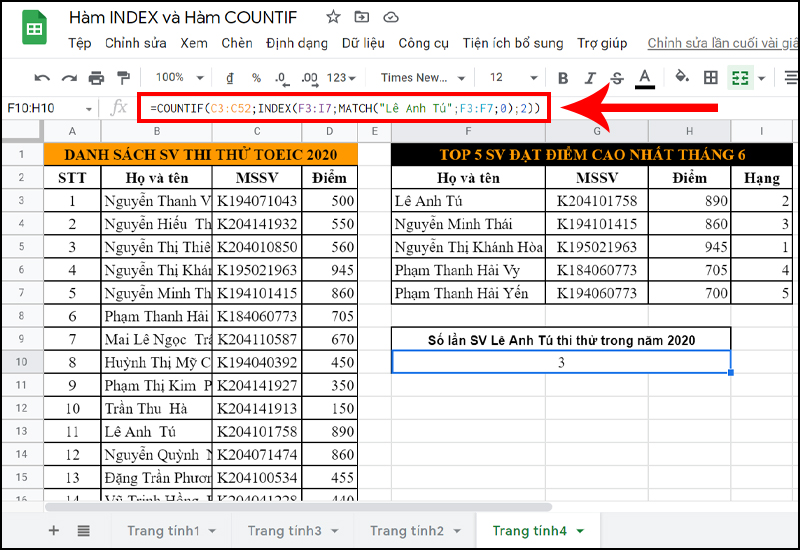Toggle bold formatting

[x=563, y=78]
